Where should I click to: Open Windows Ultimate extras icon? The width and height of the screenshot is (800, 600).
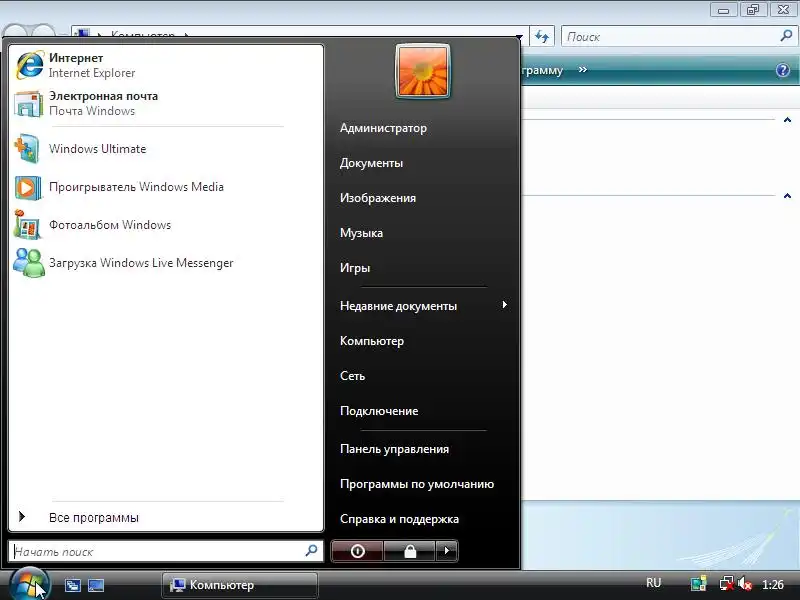pos(27,148)
